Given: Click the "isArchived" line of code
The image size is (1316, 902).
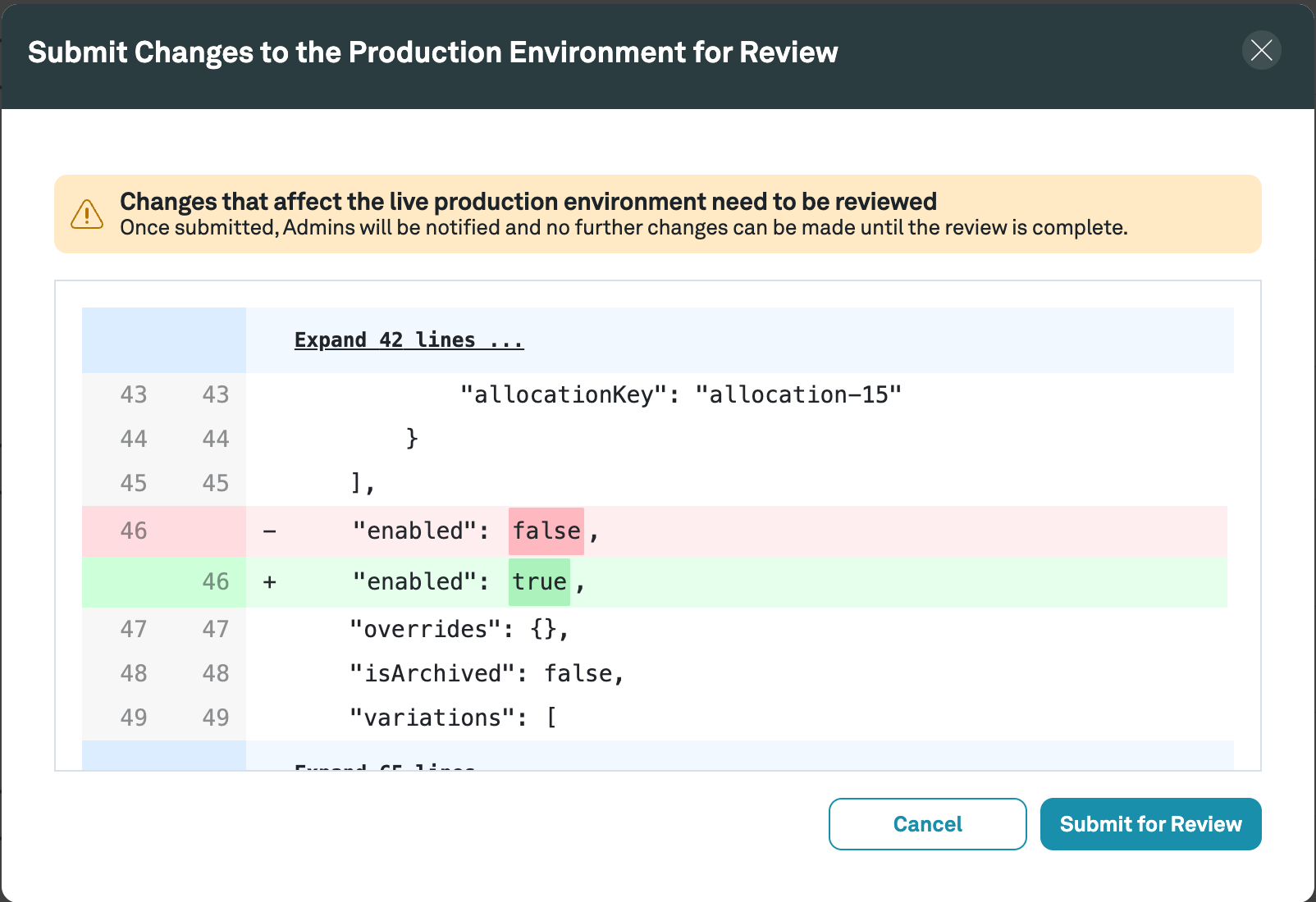Looking at the screenshot, I should tap(487, 674).
